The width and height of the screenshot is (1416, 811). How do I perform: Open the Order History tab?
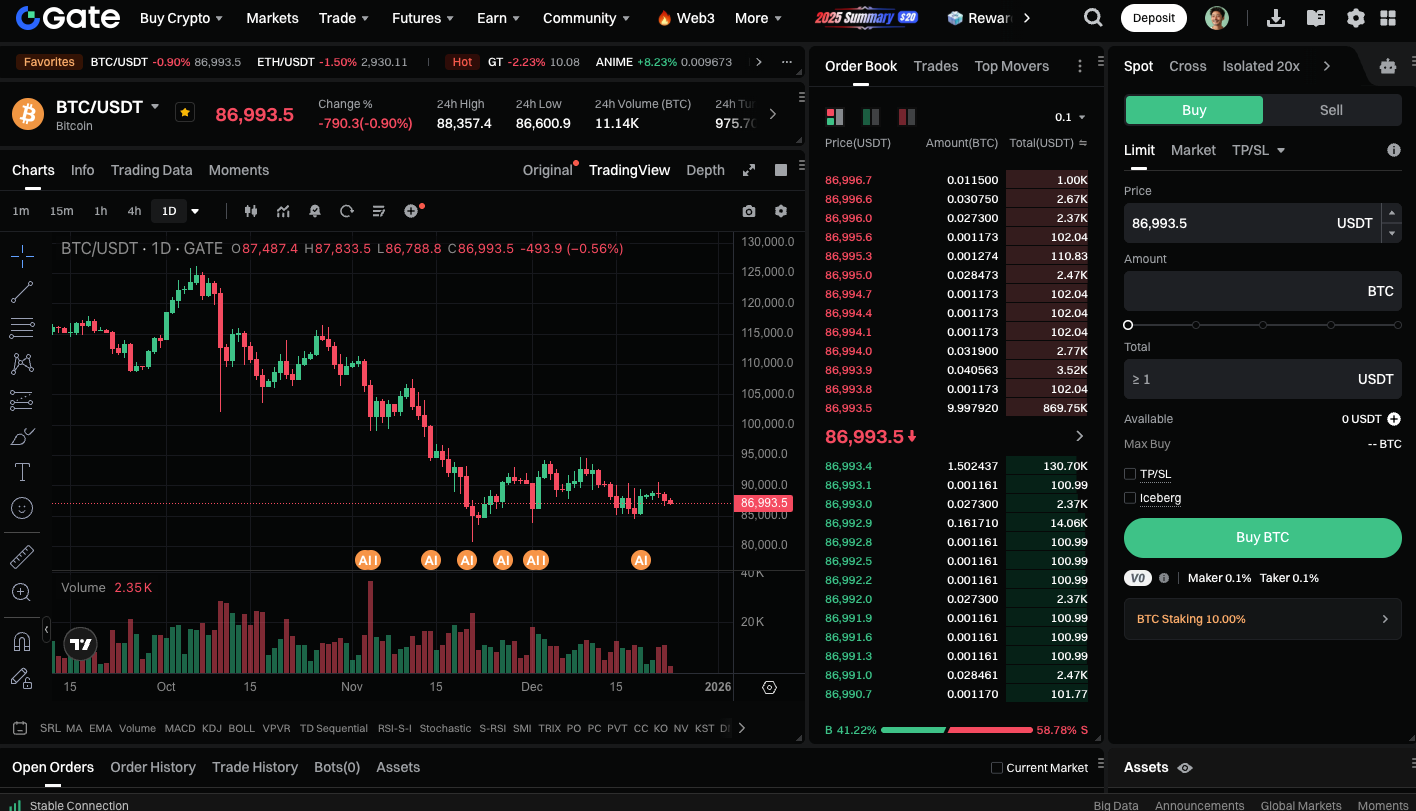tap(153, 767)
